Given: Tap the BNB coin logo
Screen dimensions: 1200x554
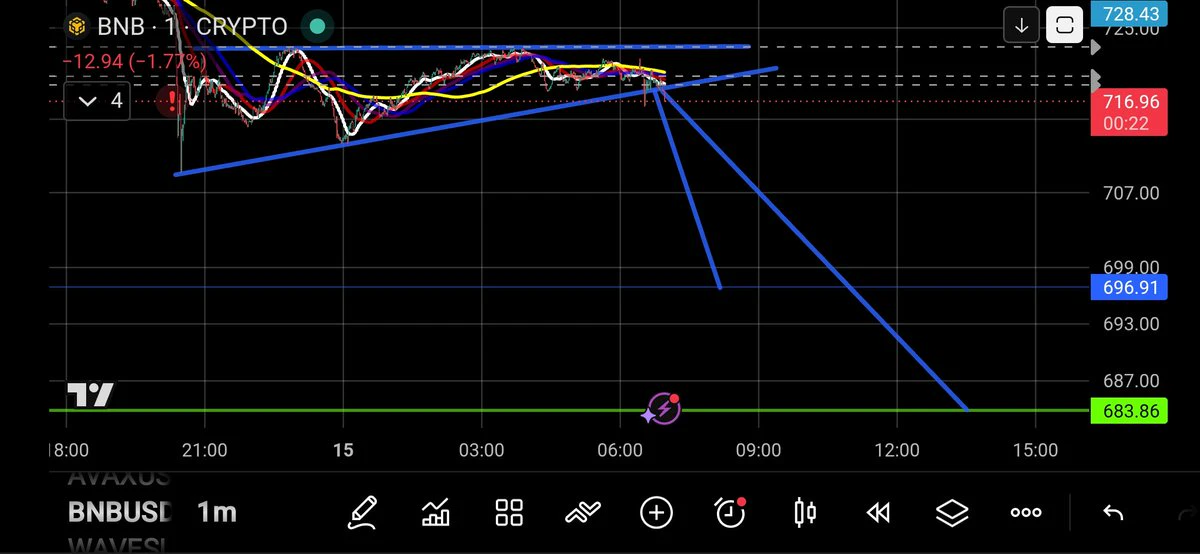Looking at the screenshot, I should point(76,27).
